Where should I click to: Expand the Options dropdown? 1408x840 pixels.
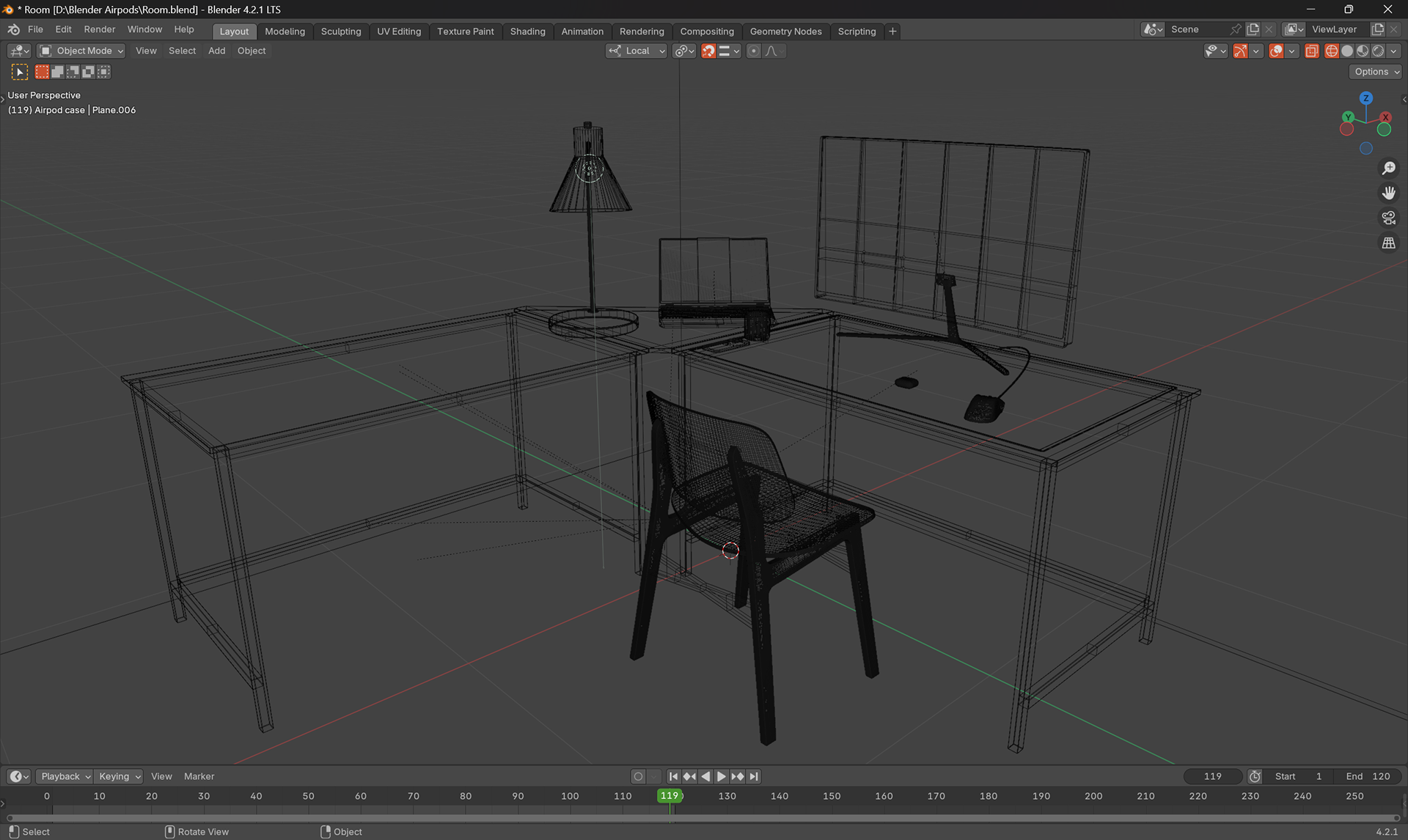pyautogui.click(x=1376, y=72)
